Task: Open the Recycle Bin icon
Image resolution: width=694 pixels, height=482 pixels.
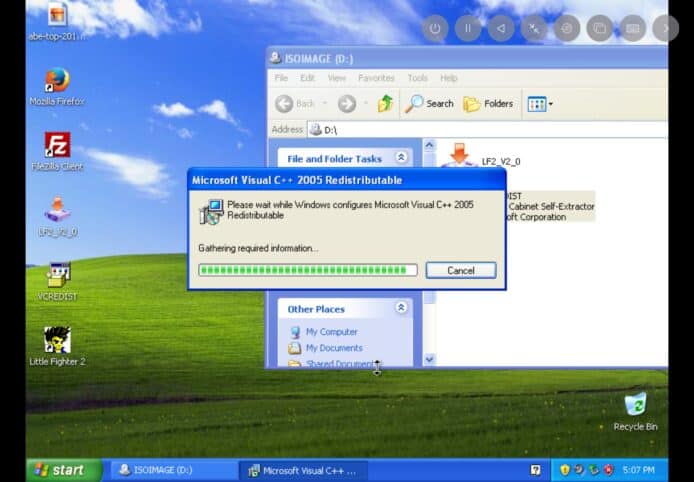Action: 635,405
